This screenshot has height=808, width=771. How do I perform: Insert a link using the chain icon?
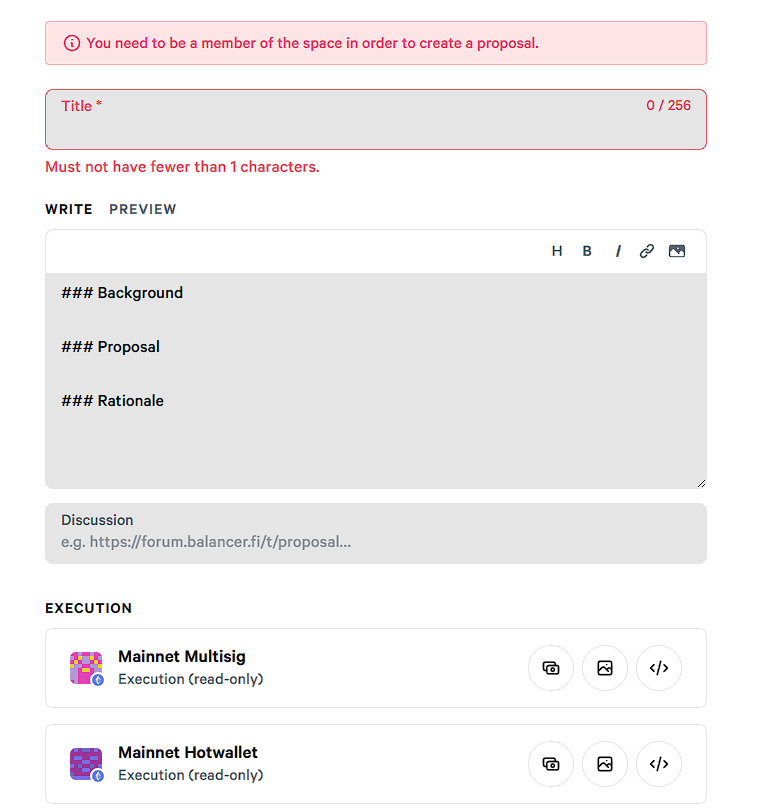click(x=647, y=251)
